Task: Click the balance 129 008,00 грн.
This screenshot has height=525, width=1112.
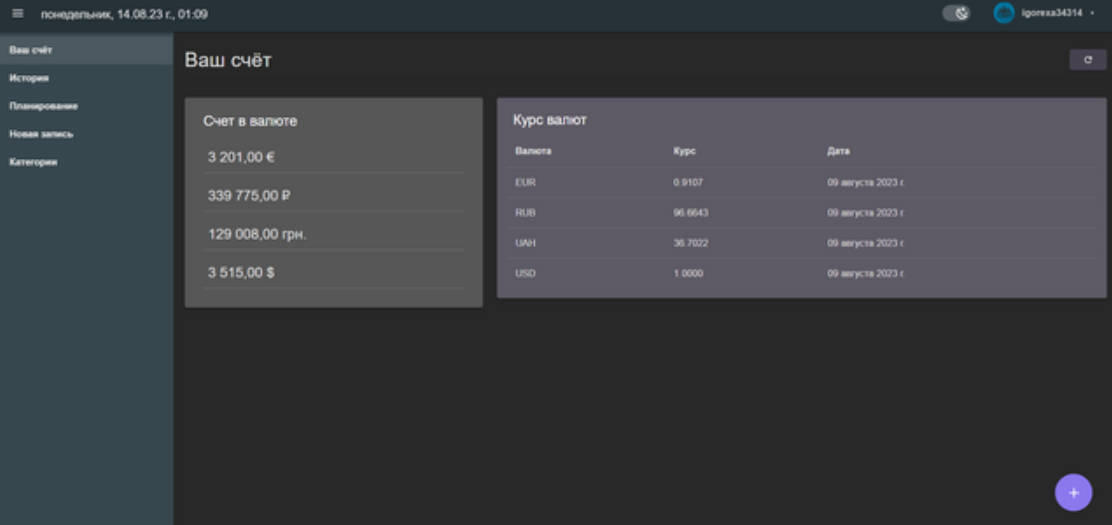Action: [257, 234]
